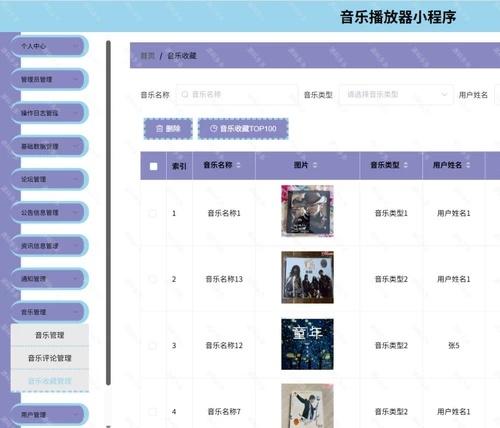Select the checkbox for row 音乐名称12
Image resolution: width=500 pixels, height=428 pixels.
153,346
